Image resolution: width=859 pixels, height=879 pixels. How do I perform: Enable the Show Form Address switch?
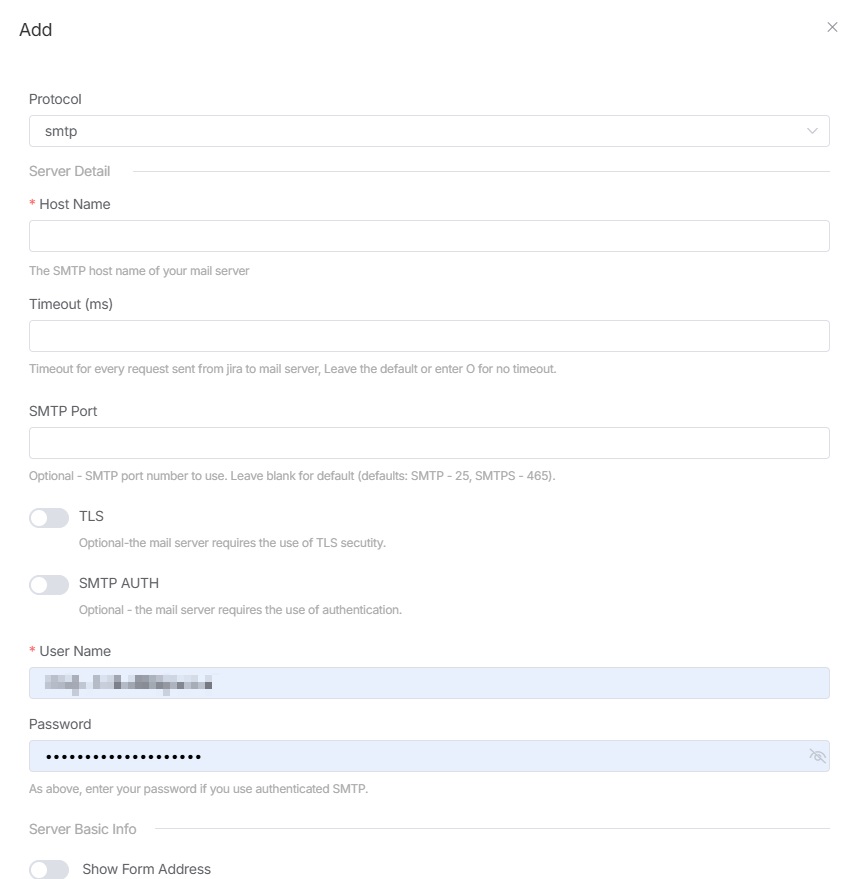[x=49, y=869]
